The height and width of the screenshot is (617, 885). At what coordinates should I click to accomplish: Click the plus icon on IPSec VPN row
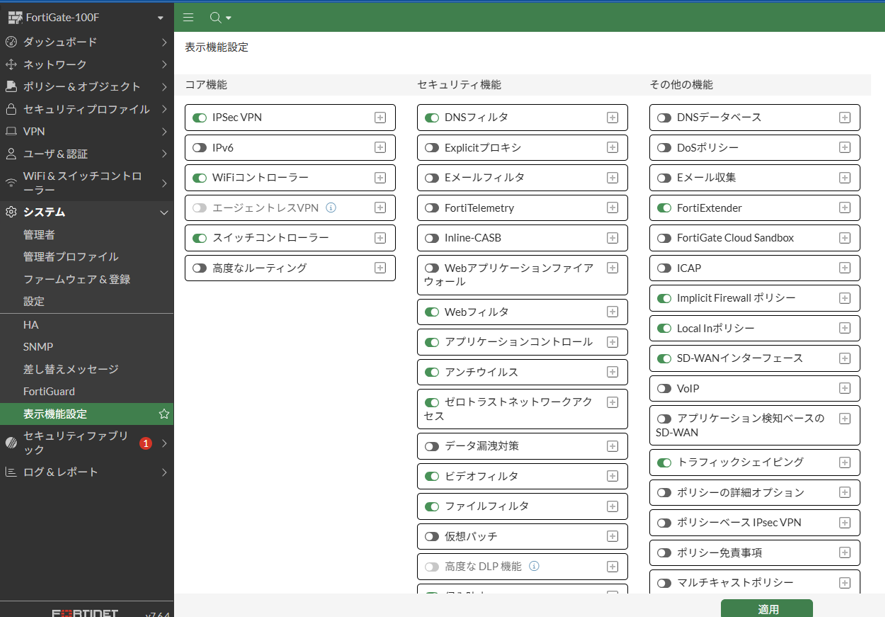380,117
